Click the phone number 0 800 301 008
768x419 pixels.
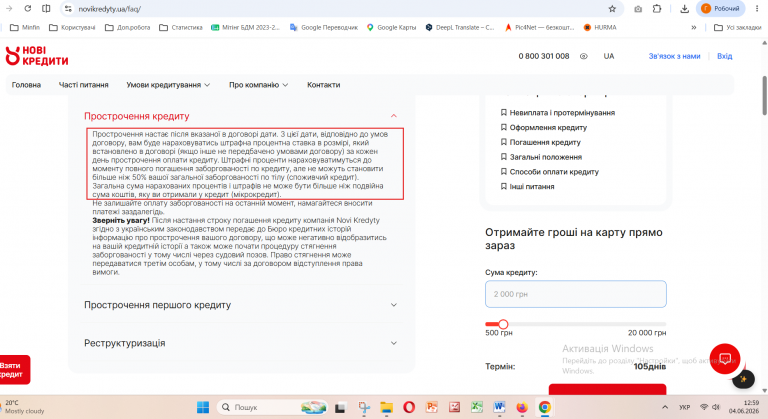(x=544, y=56)
